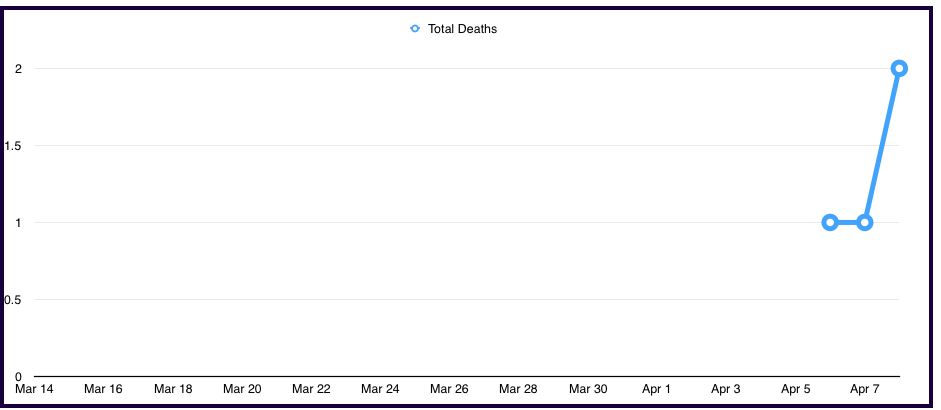Click the Total Deaths legend marker icon
The height and width of the screenshot is (410, 941).
click(x=415, y=29)
